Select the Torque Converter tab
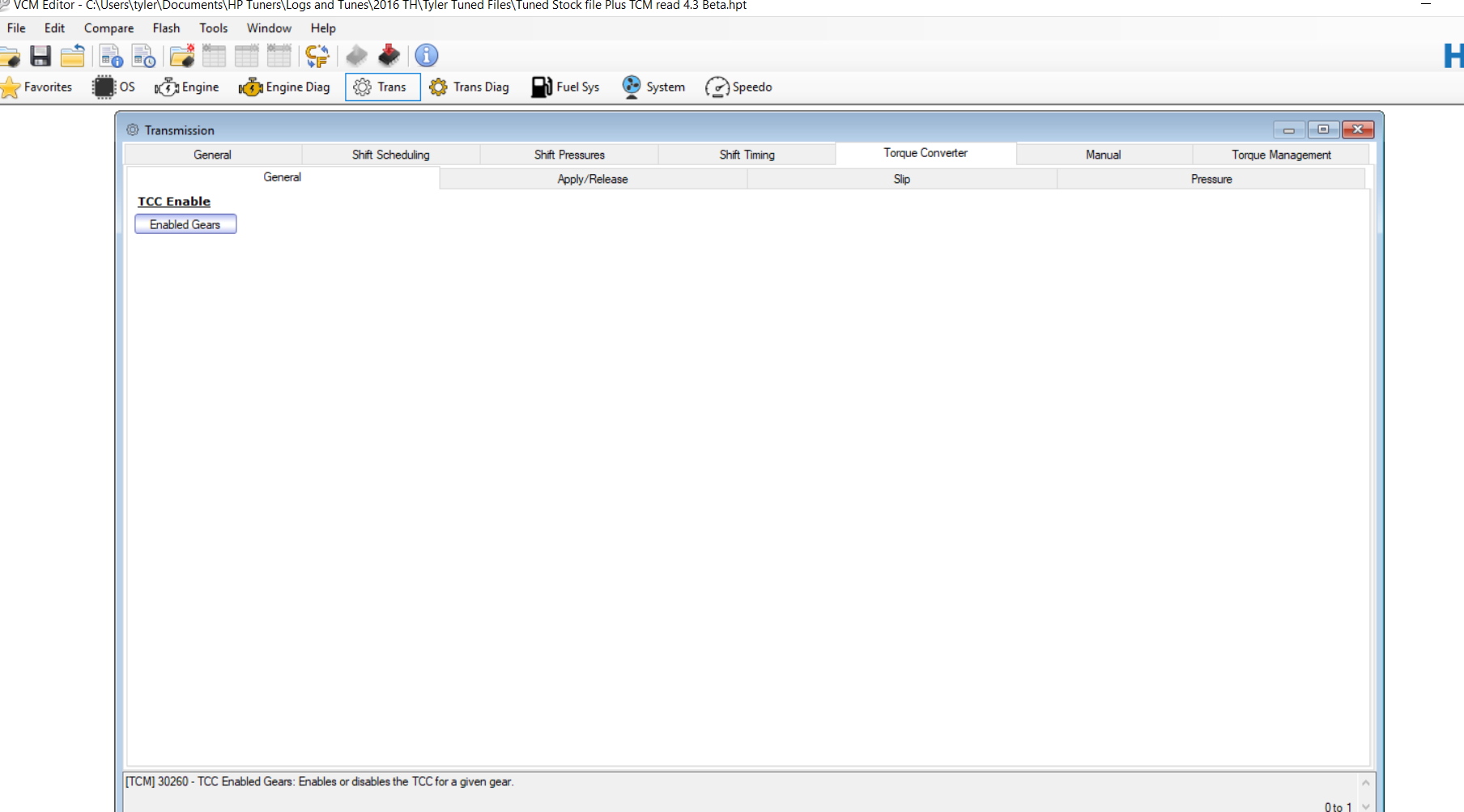 [x=926, y=153]
